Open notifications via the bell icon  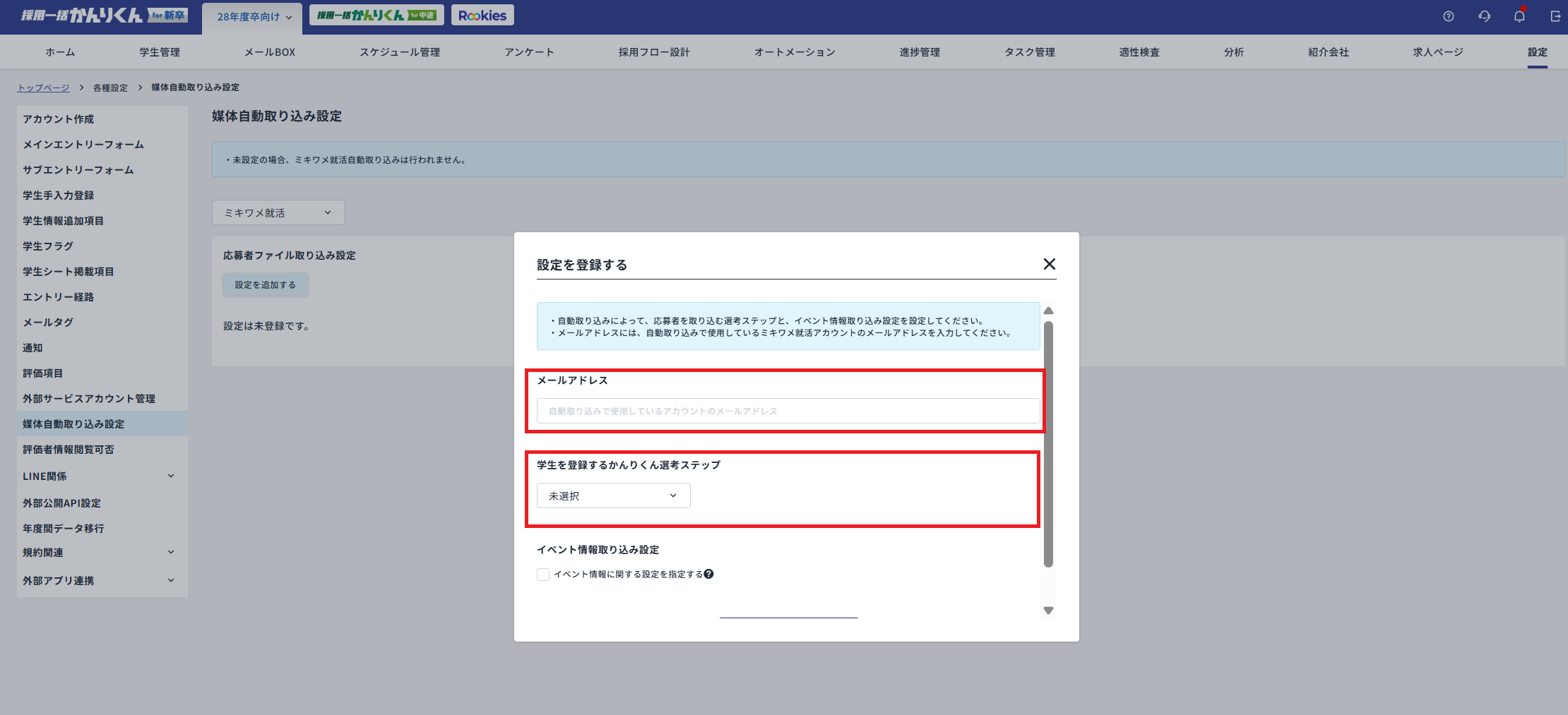[1519, 16]
